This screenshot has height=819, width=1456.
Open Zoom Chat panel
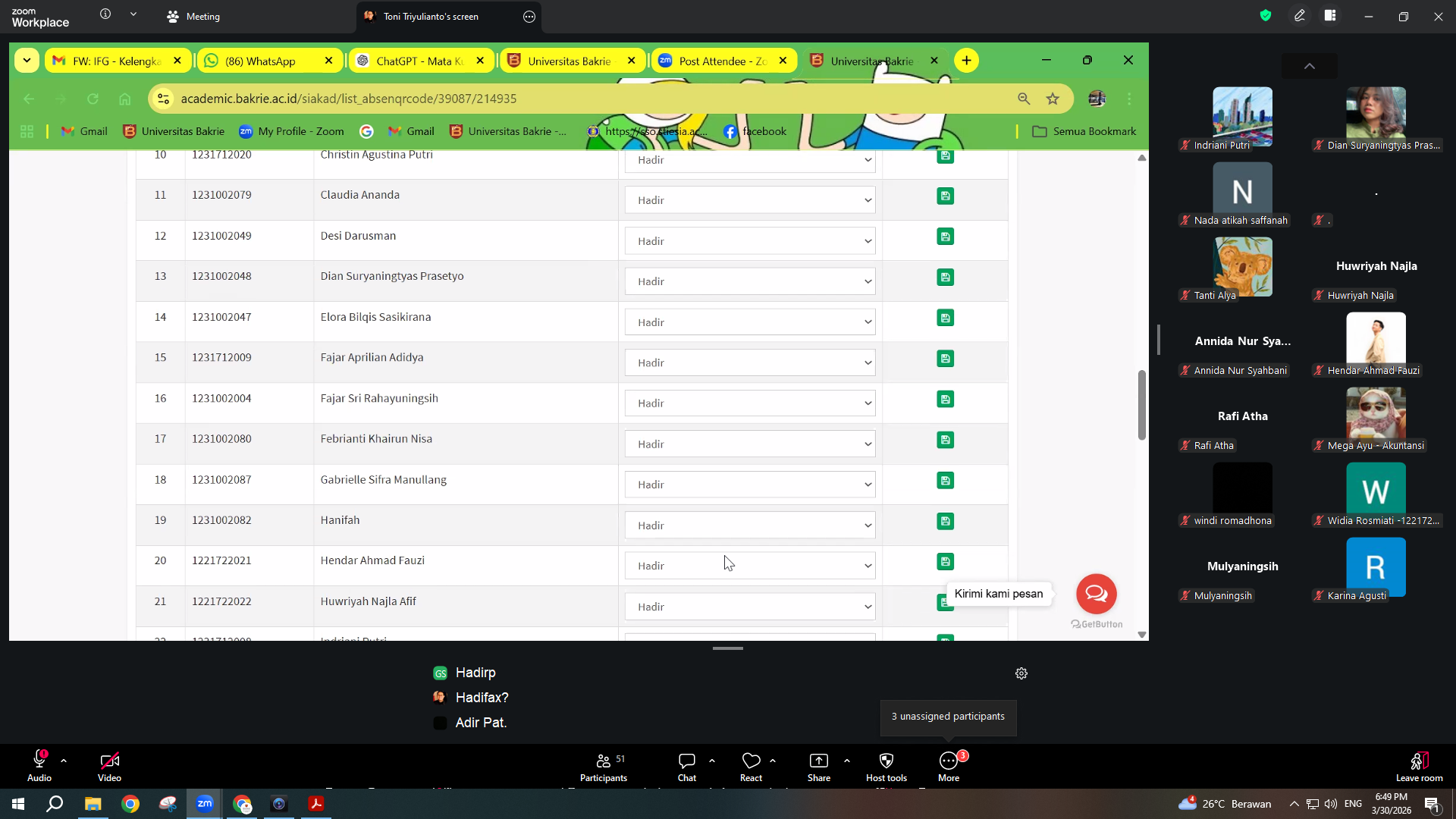687,767
